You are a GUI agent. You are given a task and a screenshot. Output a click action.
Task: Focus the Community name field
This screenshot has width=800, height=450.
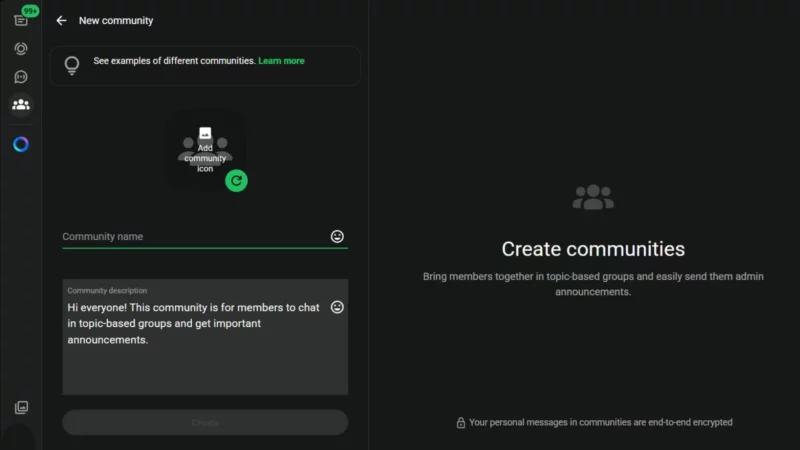205,237
